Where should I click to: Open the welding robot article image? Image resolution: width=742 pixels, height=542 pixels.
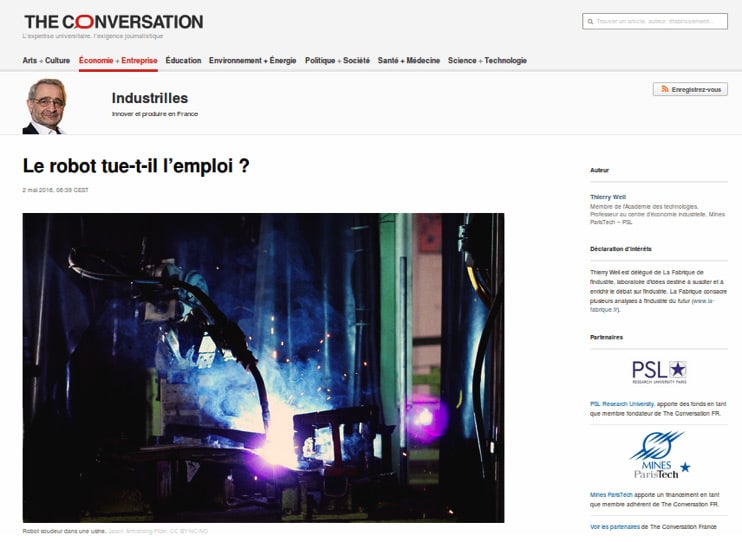click(263, 367)
